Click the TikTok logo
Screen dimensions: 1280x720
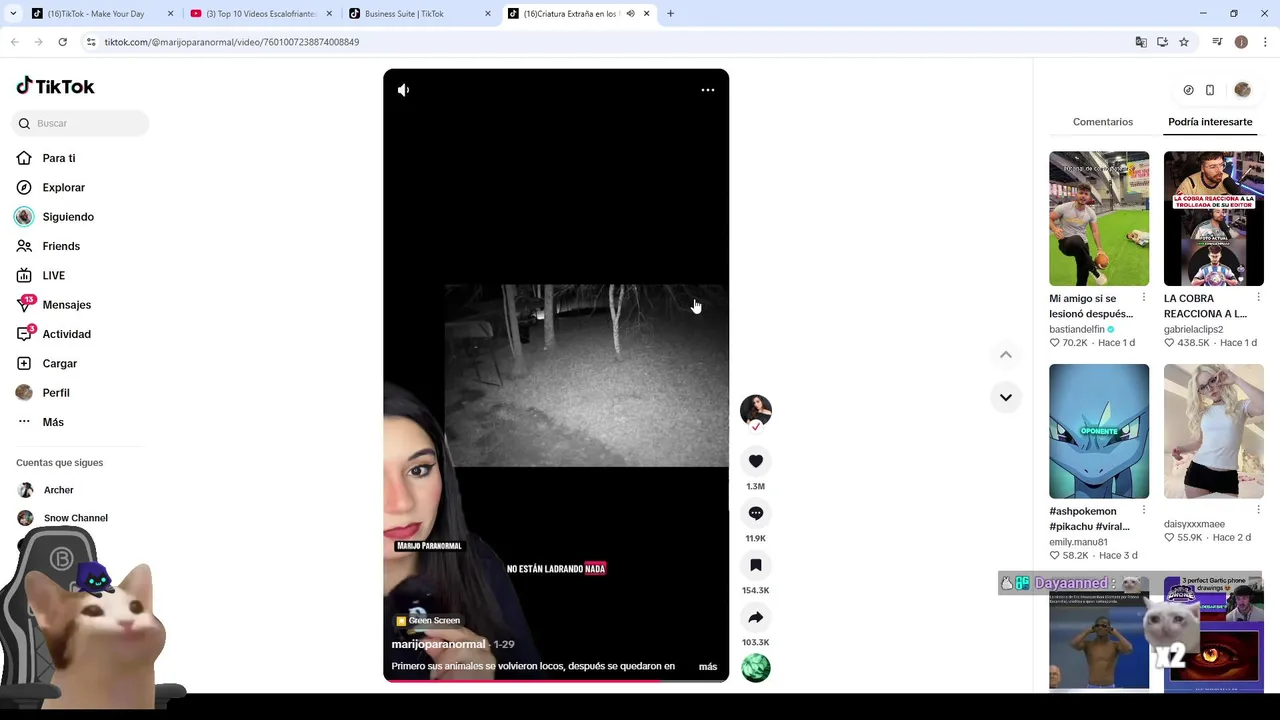tap(56, 86)
